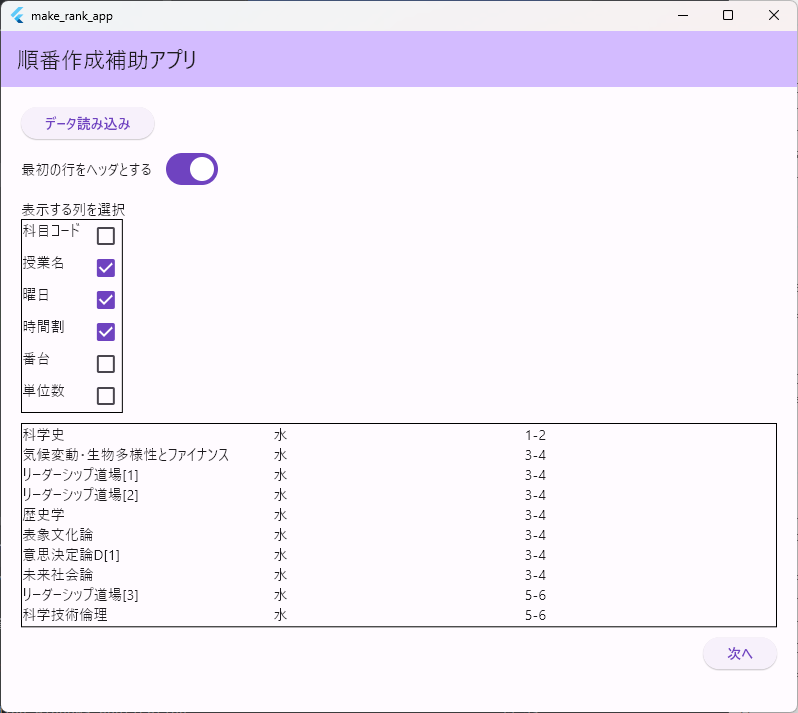Pick the 科学技術倫理 row
The width and height of the screenshot is (798, 713).
tap(64, 615)
